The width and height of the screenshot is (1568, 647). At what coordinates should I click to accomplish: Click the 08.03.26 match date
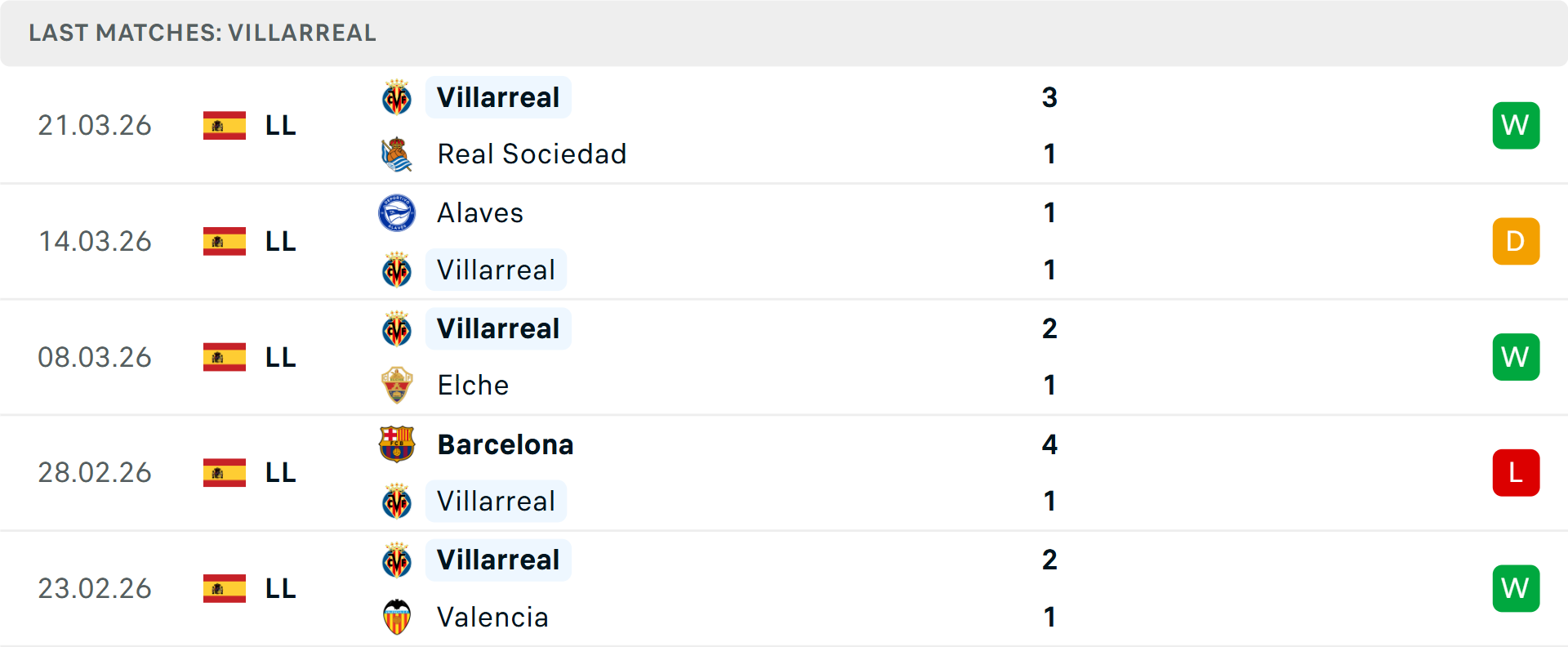tap(95, 358)
